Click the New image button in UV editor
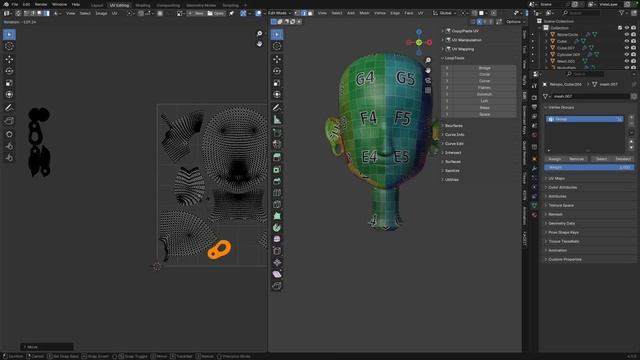The height and width of the screenshot is (360, 640). click(196, 13)
